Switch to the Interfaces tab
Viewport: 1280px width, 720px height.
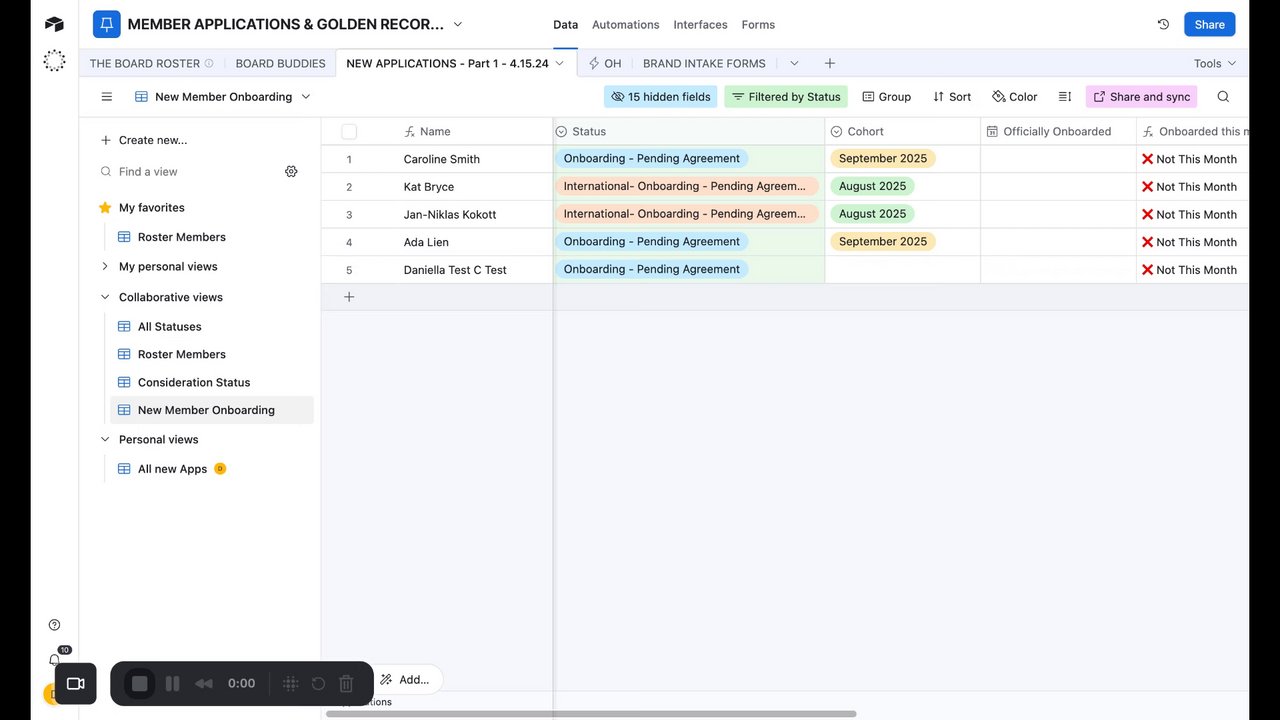700,24
